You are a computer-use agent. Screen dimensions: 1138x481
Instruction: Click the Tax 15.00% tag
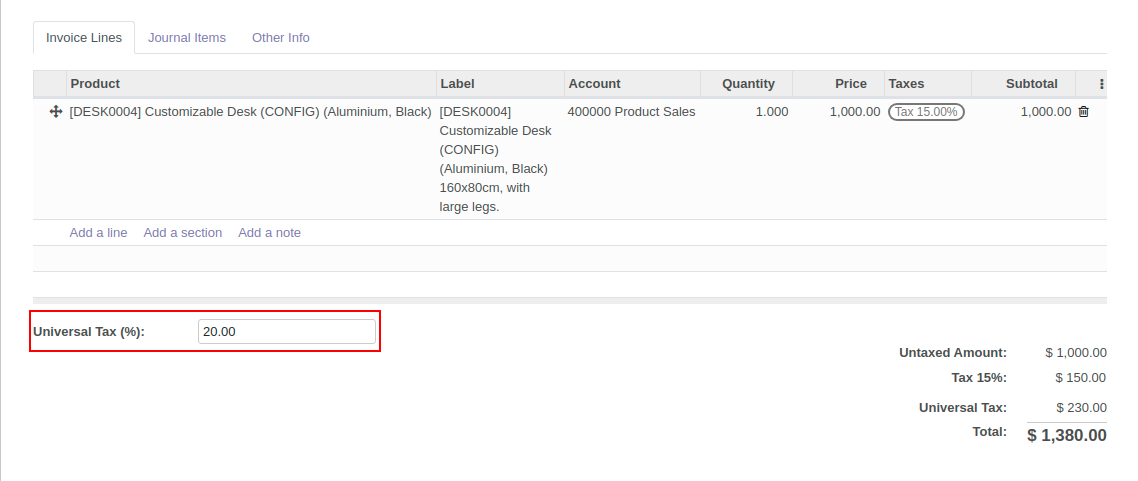point(925,112)
